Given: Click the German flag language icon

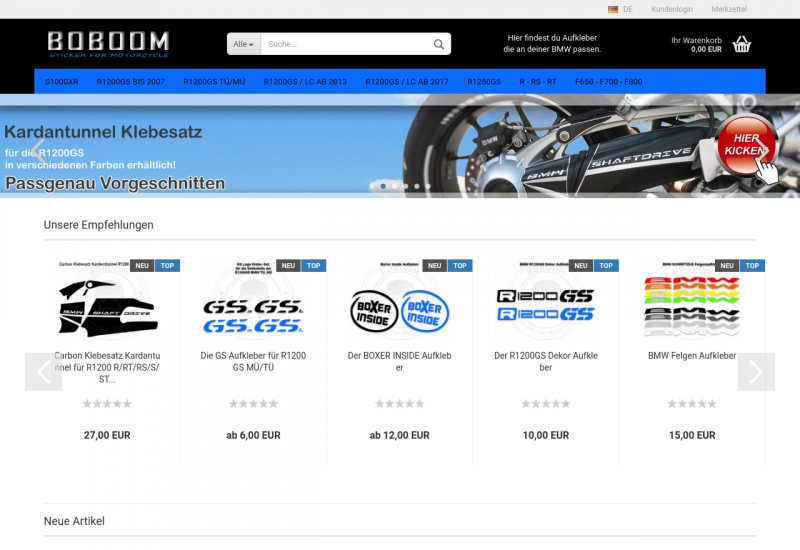Looking at the screenshot, I should [x=612, y=9].
